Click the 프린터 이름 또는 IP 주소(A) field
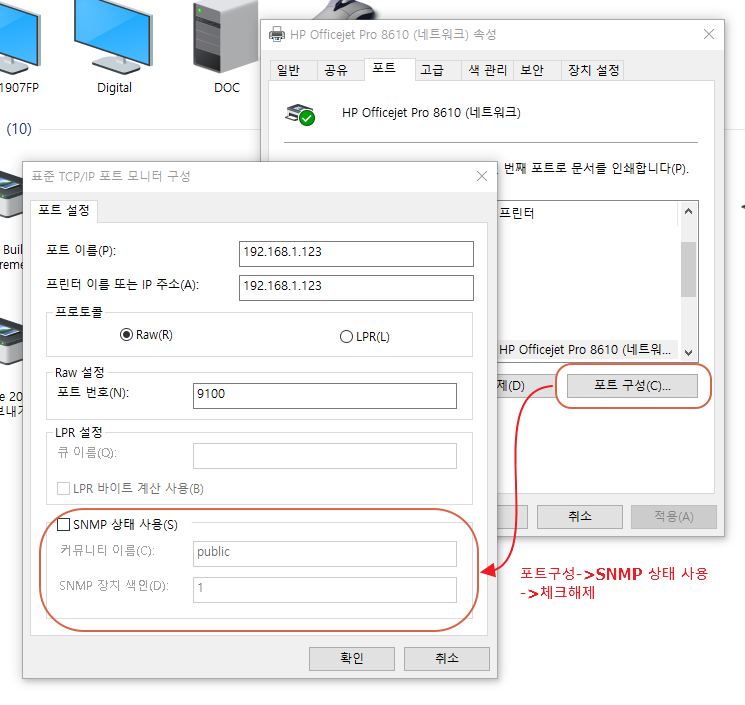 [356, 288]
